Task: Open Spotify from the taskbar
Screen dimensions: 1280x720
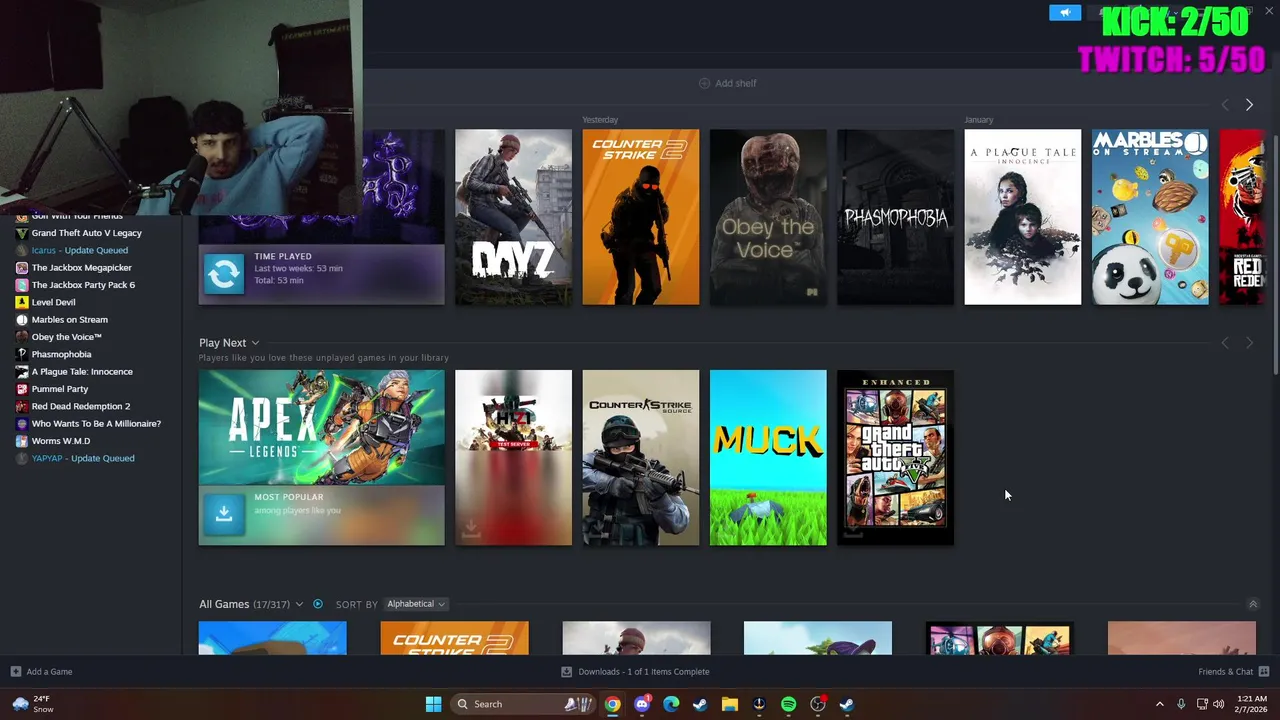Action: 788,704
